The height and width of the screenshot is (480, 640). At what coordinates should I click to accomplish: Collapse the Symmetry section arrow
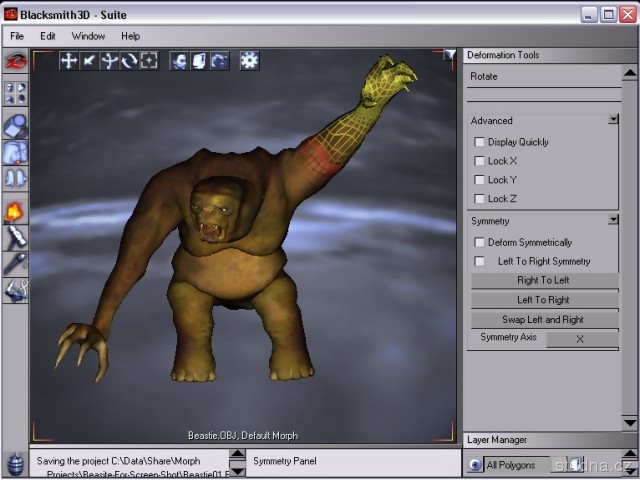pyautogui.click(x=613, y=220)
